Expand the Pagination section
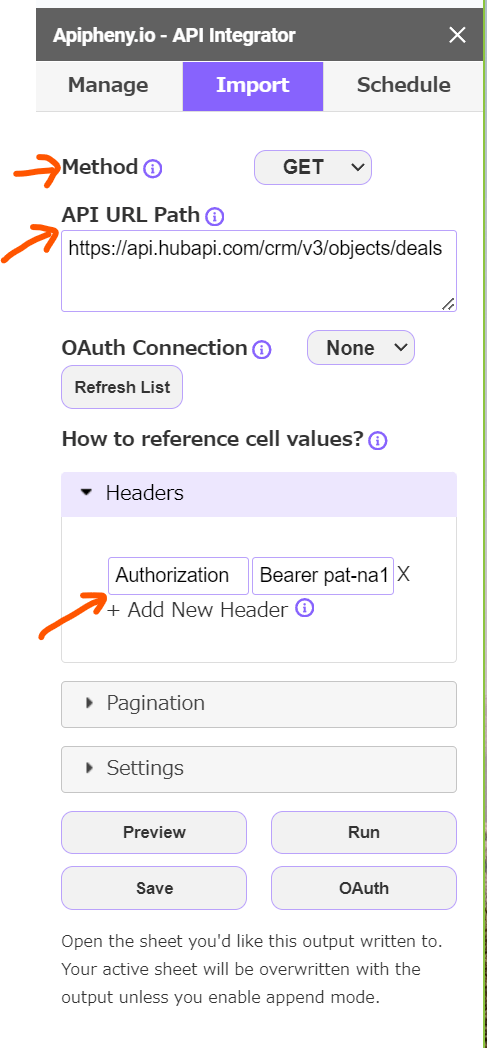Screen dimensions: 487x1048 259,704
